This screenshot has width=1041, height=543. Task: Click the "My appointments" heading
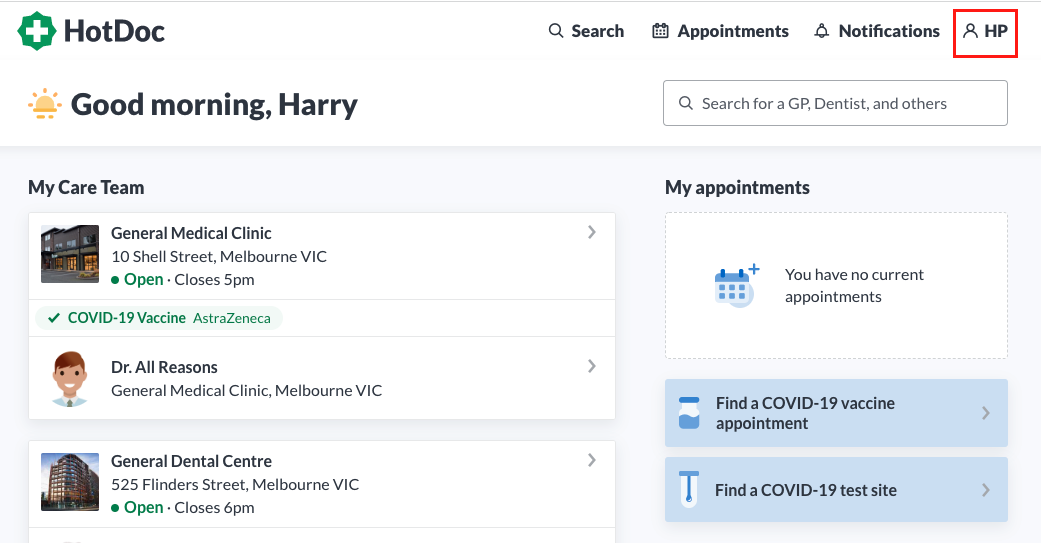(x=737, y=188)
